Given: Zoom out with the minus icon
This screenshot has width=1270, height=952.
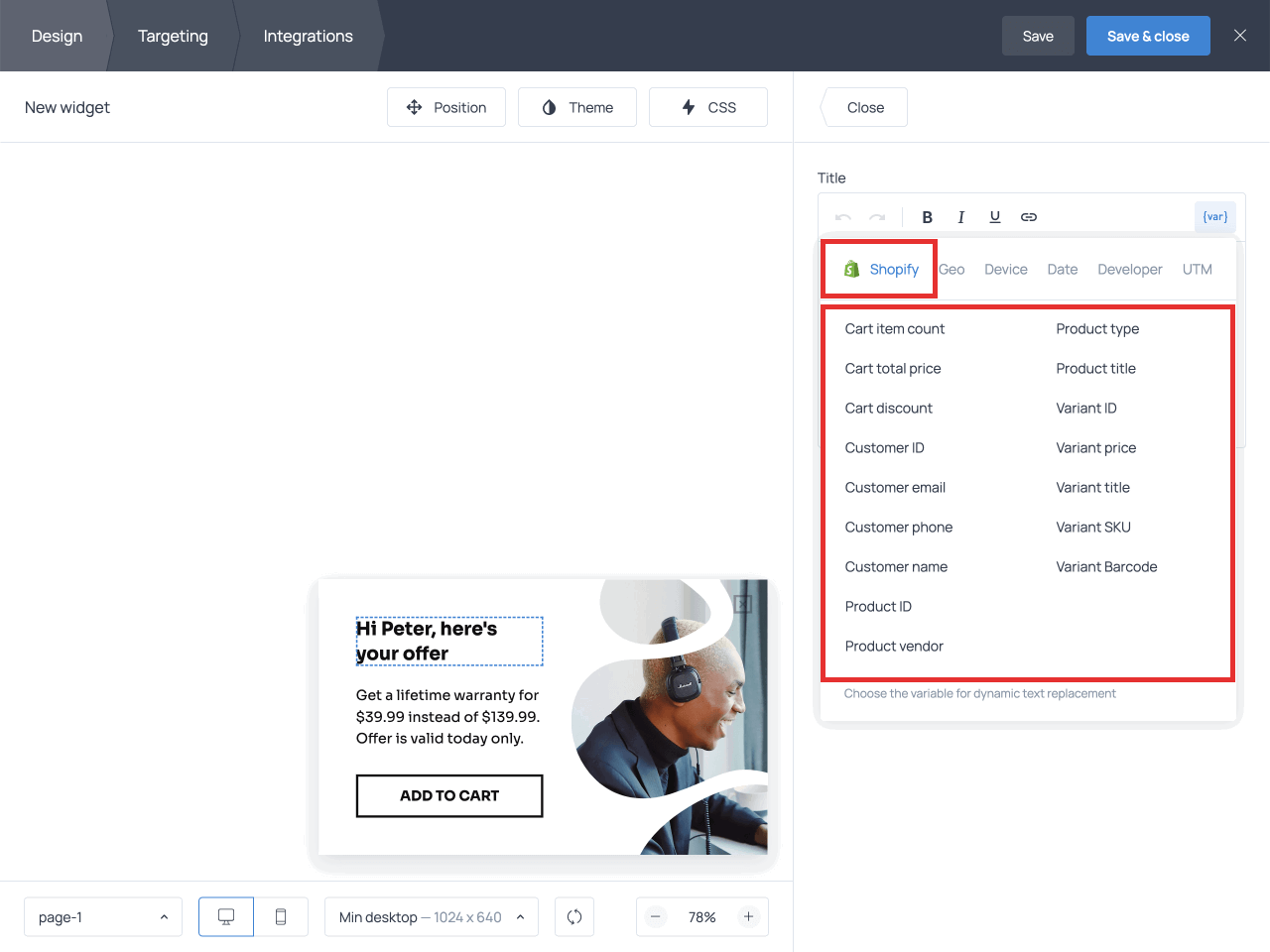Looking at the screenshot, I should (x=656, y=917).
